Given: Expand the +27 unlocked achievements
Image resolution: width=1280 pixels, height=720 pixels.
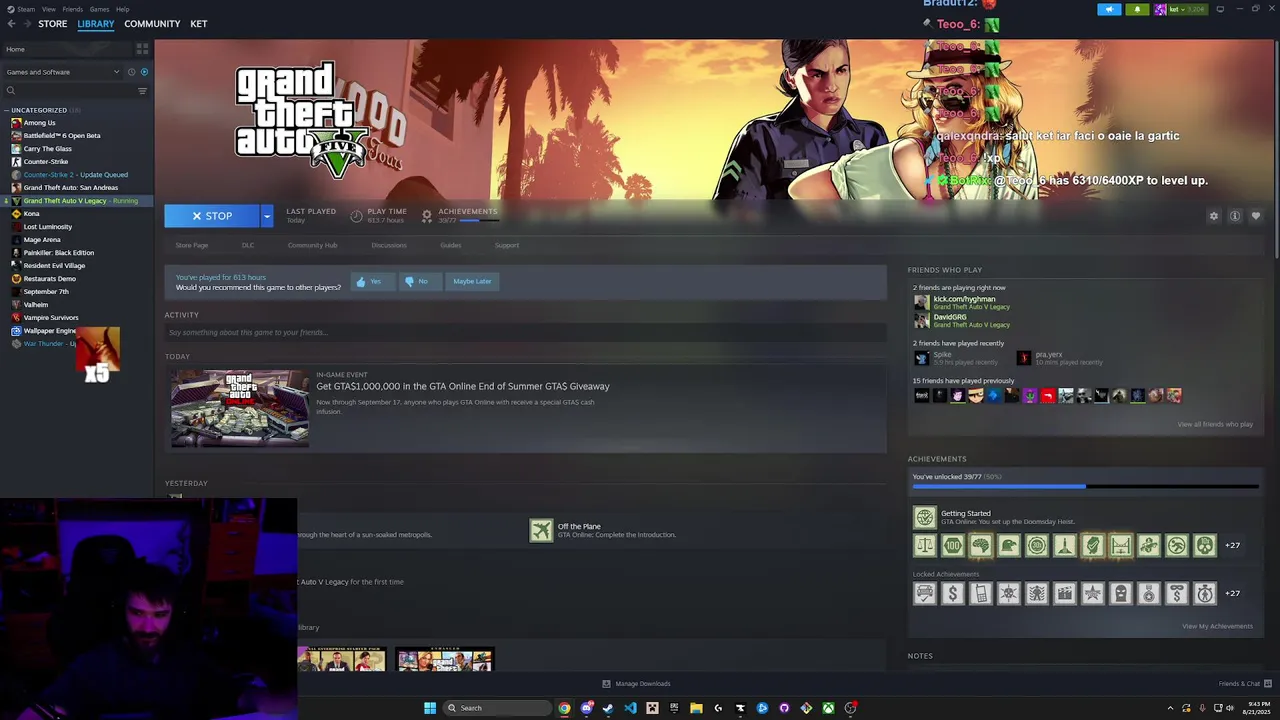Looking at the screenshot, I should coord(1232,545).
